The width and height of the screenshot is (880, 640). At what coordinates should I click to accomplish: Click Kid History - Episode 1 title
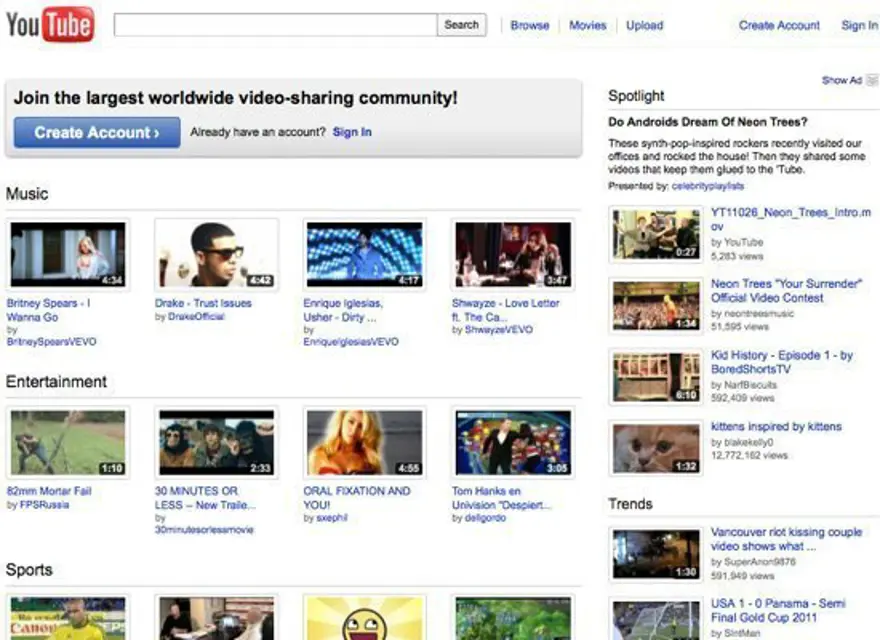click(782, 362)
